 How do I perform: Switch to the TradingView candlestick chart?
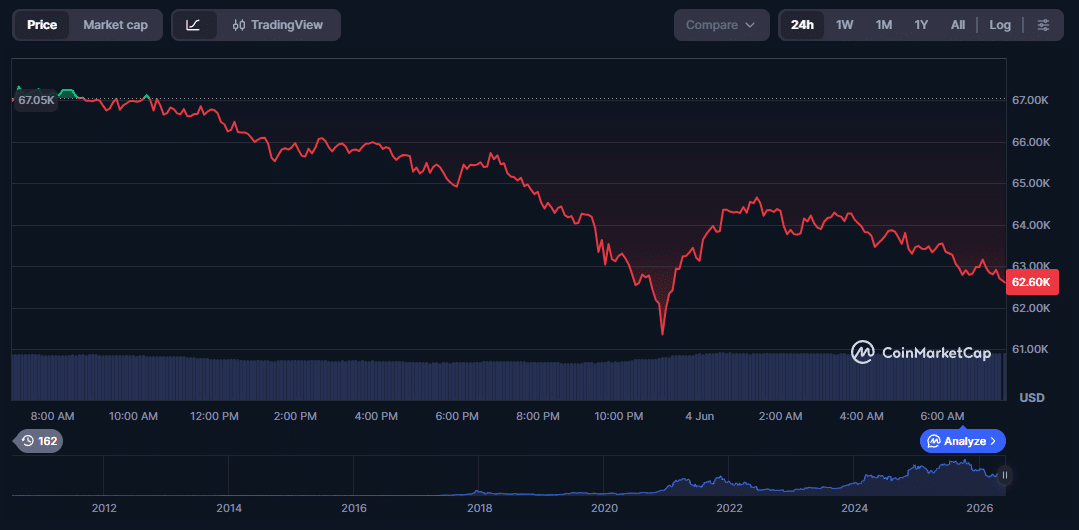pyautogui.click(x=277, y=25)
